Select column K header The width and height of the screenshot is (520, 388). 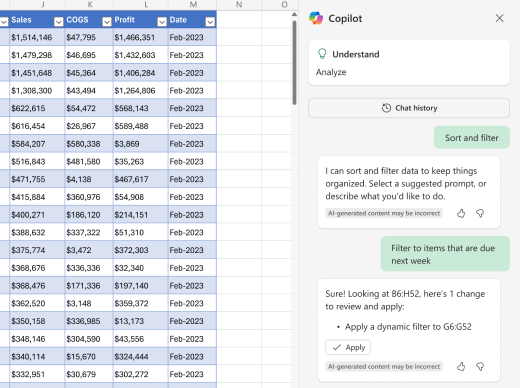pyautogui.click(x=89, y=4)
